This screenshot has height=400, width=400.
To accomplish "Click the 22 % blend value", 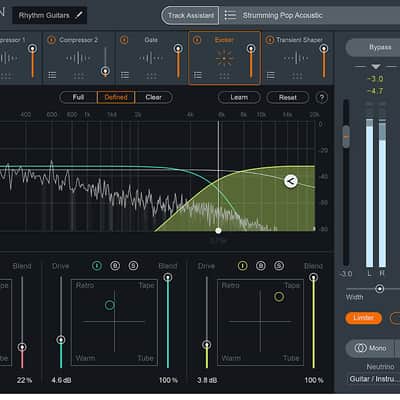I will coord(25,380).
